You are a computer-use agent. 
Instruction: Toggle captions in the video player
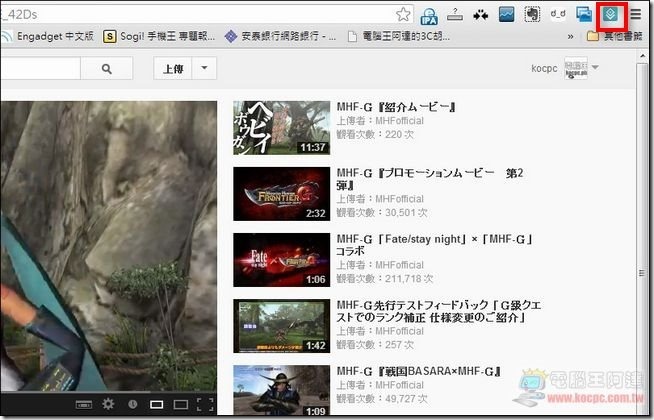pos(83,404)
